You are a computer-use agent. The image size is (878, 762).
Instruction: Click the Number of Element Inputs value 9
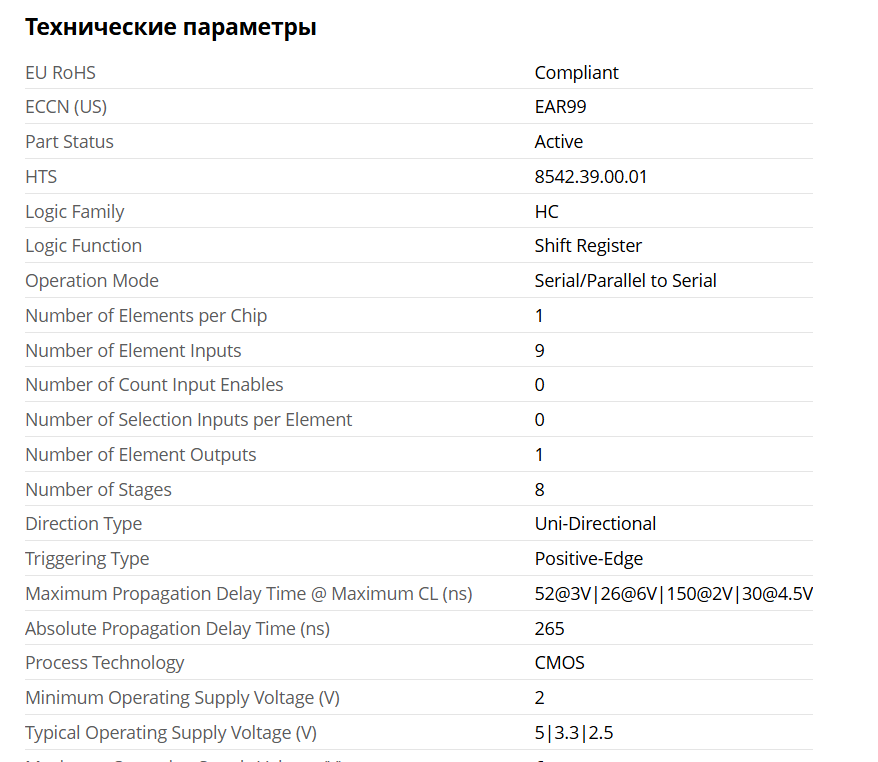540,351
